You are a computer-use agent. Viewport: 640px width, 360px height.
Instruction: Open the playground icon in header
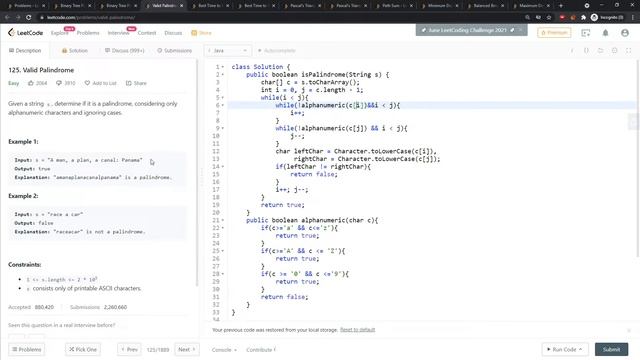[586, 33]
